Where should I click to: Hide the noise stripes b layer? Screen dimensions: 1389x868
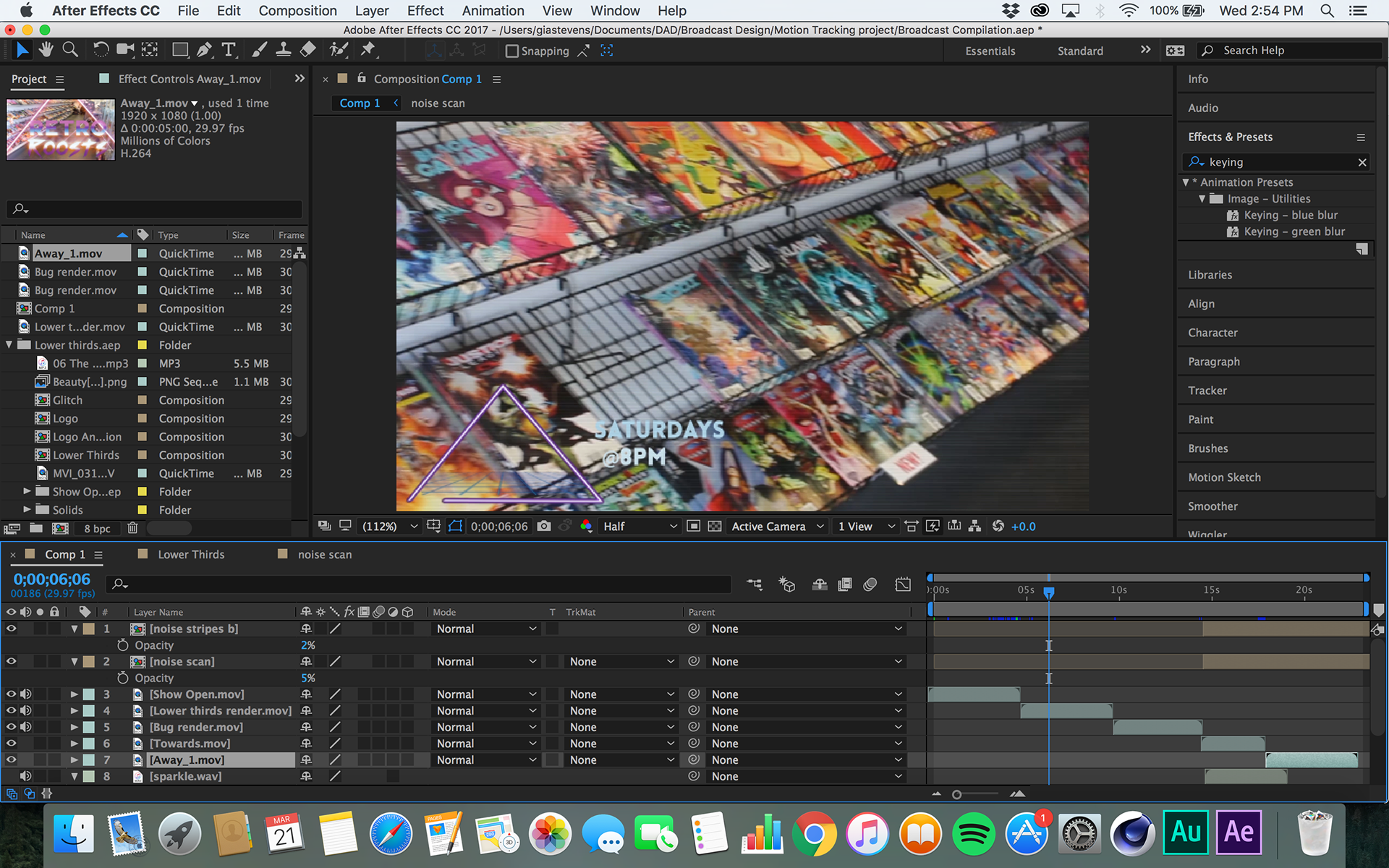point(11,629)
